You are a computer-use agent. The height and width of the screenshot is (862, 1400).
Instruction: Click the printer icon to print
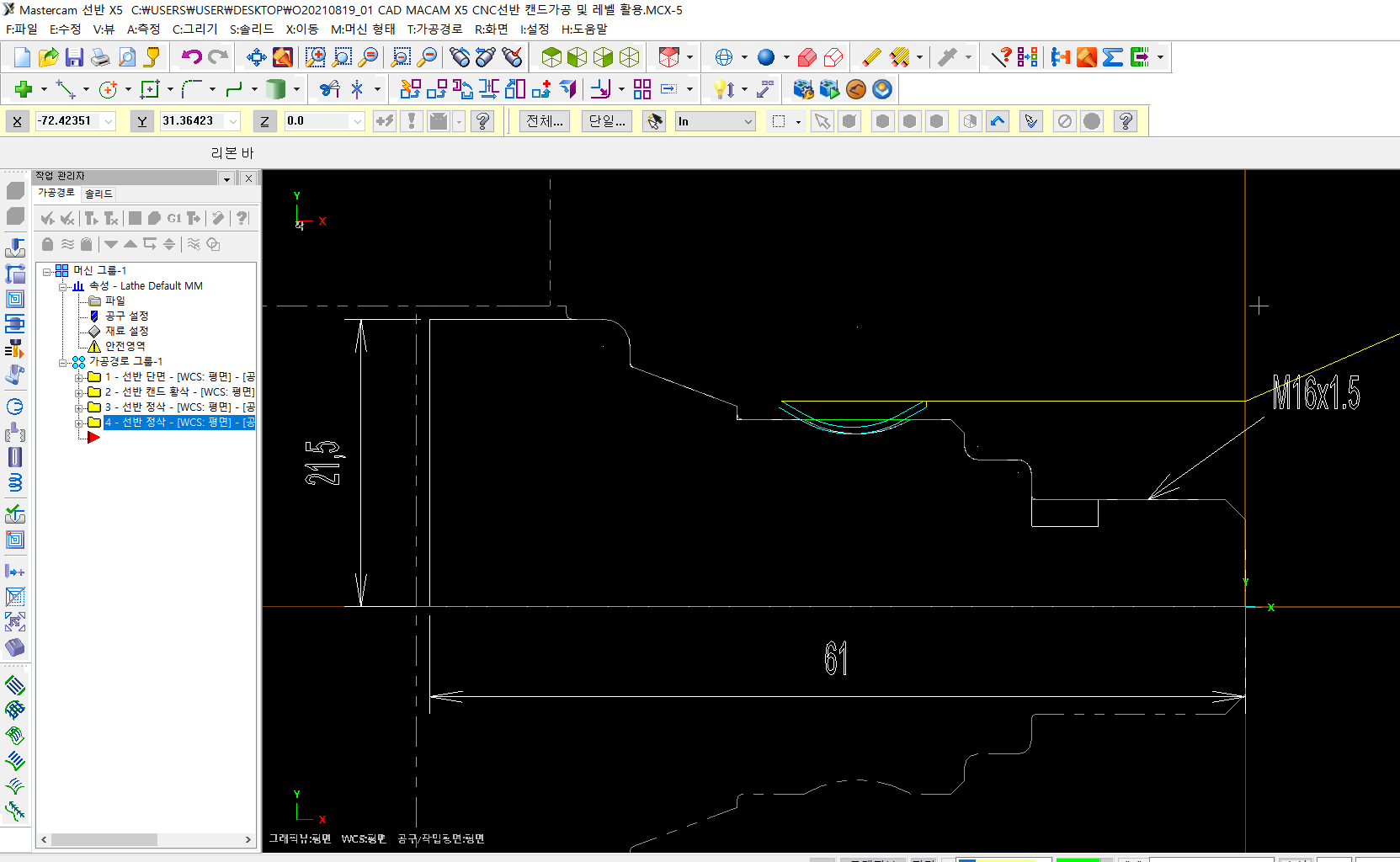(100, 57)
